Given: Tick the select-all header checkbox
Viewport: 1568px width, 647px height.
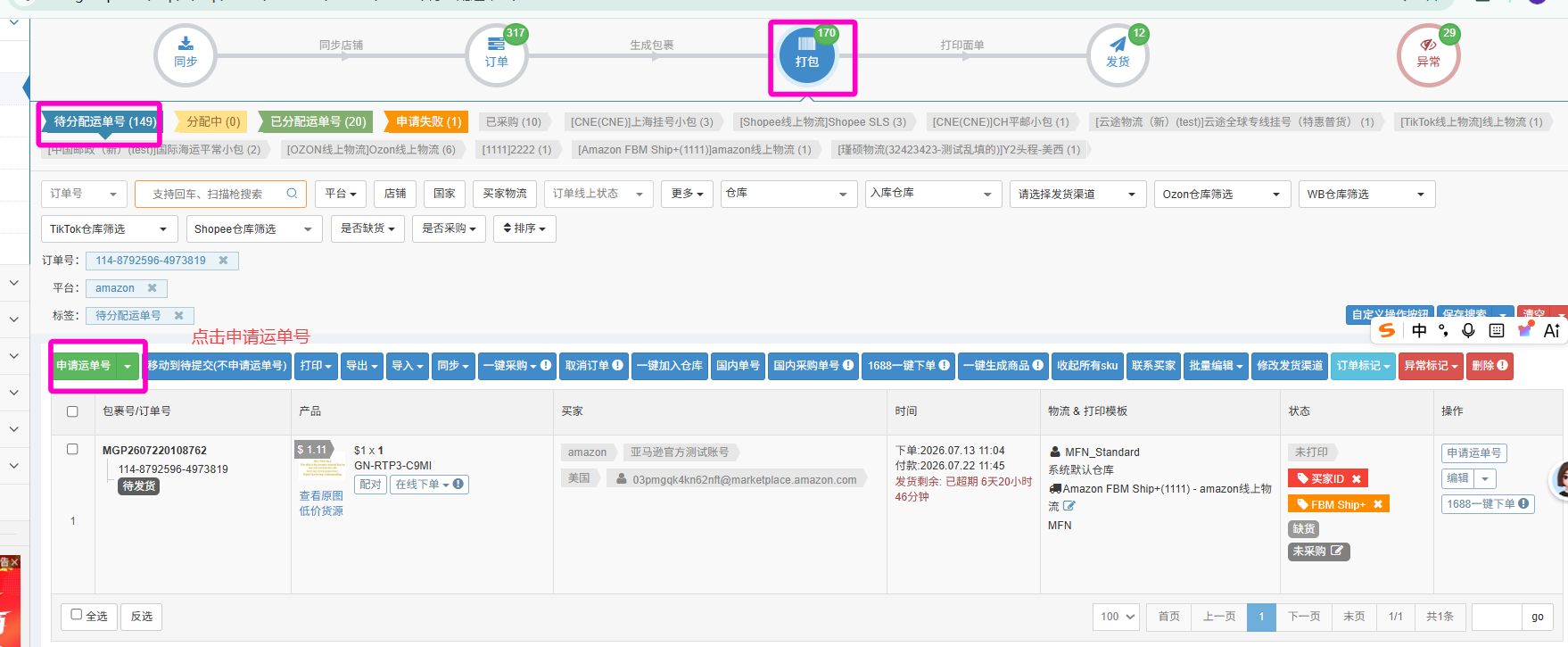Looking at the screenshot, I should pyautogui.click(x=72, y=411).
